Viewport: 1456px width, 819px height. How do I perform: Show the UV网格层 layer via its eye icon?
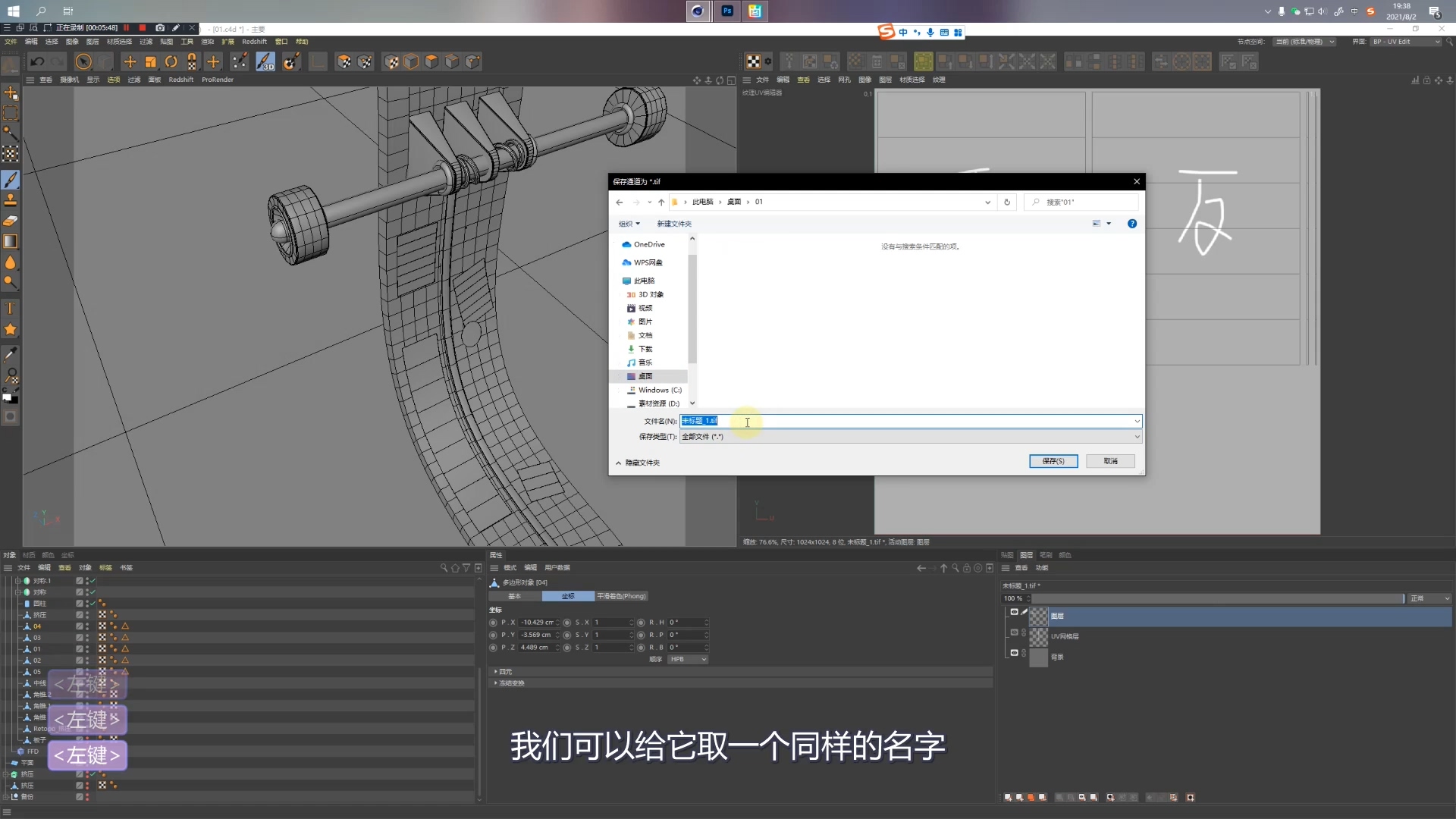[1014, 632]
